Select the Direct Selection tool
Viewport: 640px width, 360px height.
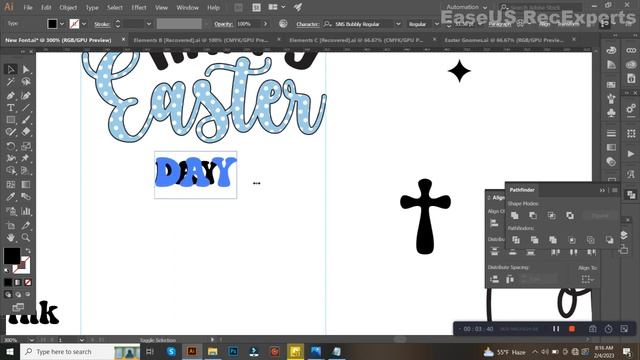point(26,69)
